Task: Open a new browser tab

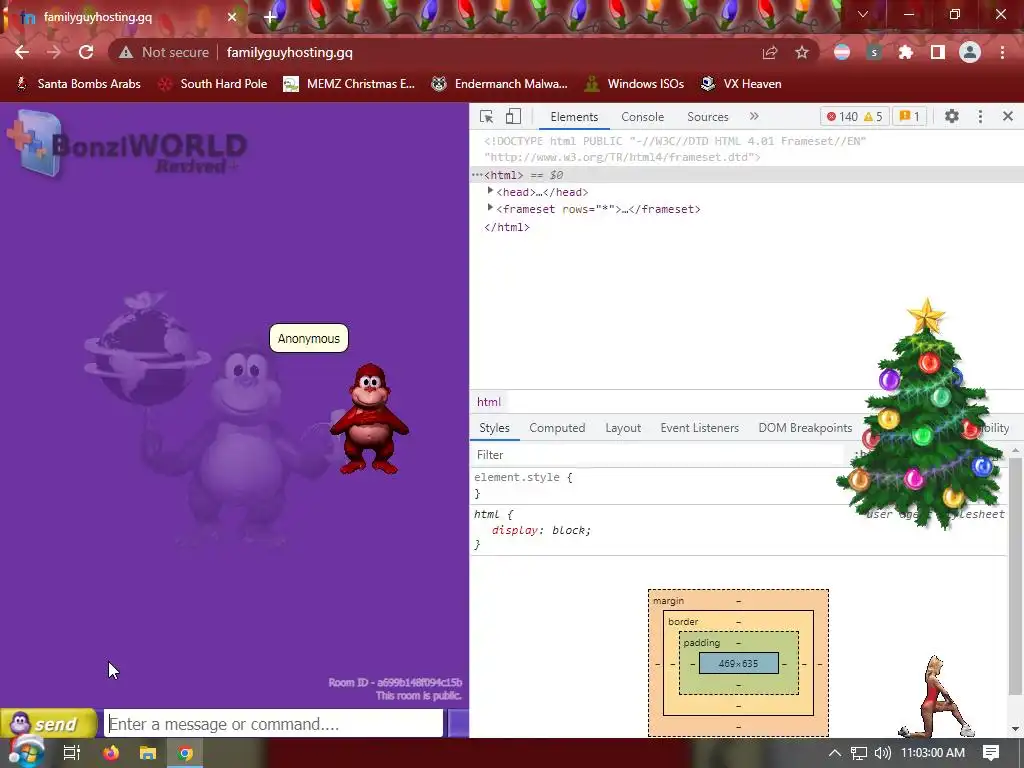Action: [270, 18]
